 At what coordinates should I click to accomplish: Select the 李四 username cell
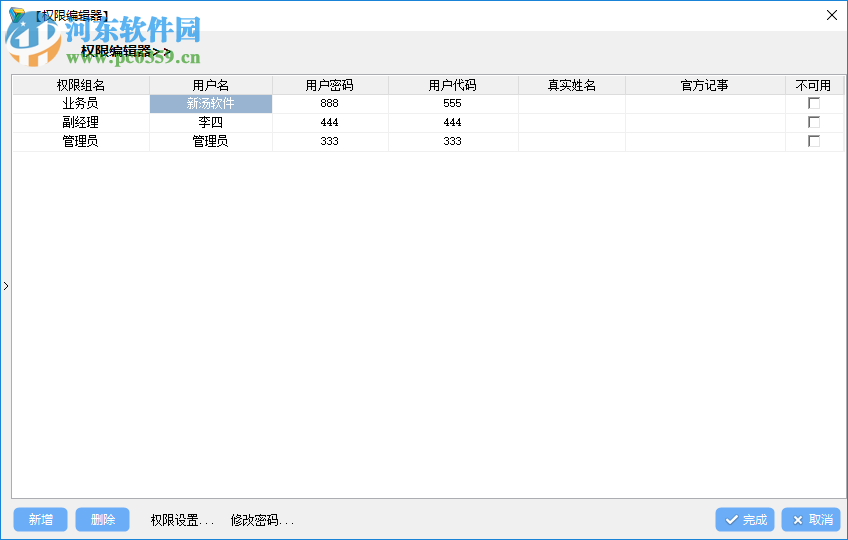point(211,122)
